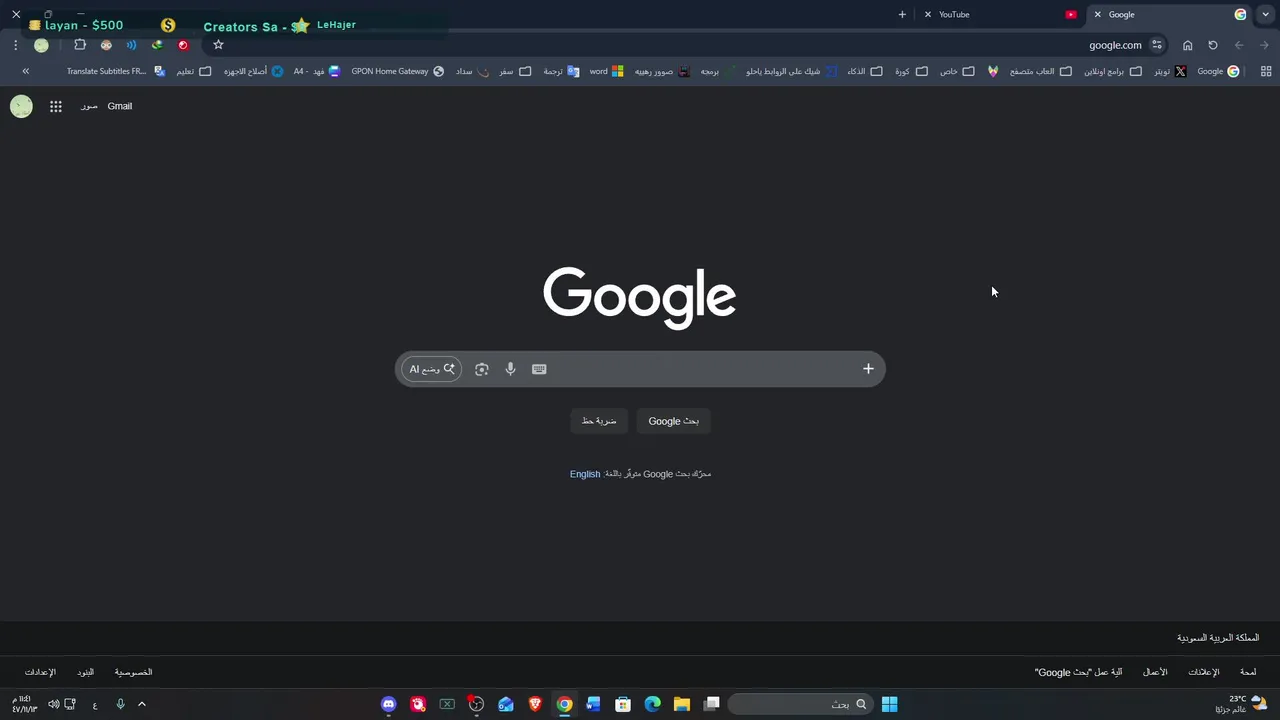This screenshot has width=1280, height=720.
Task: Expand the tab search dropdown
Action: (x=1266, y=14)
